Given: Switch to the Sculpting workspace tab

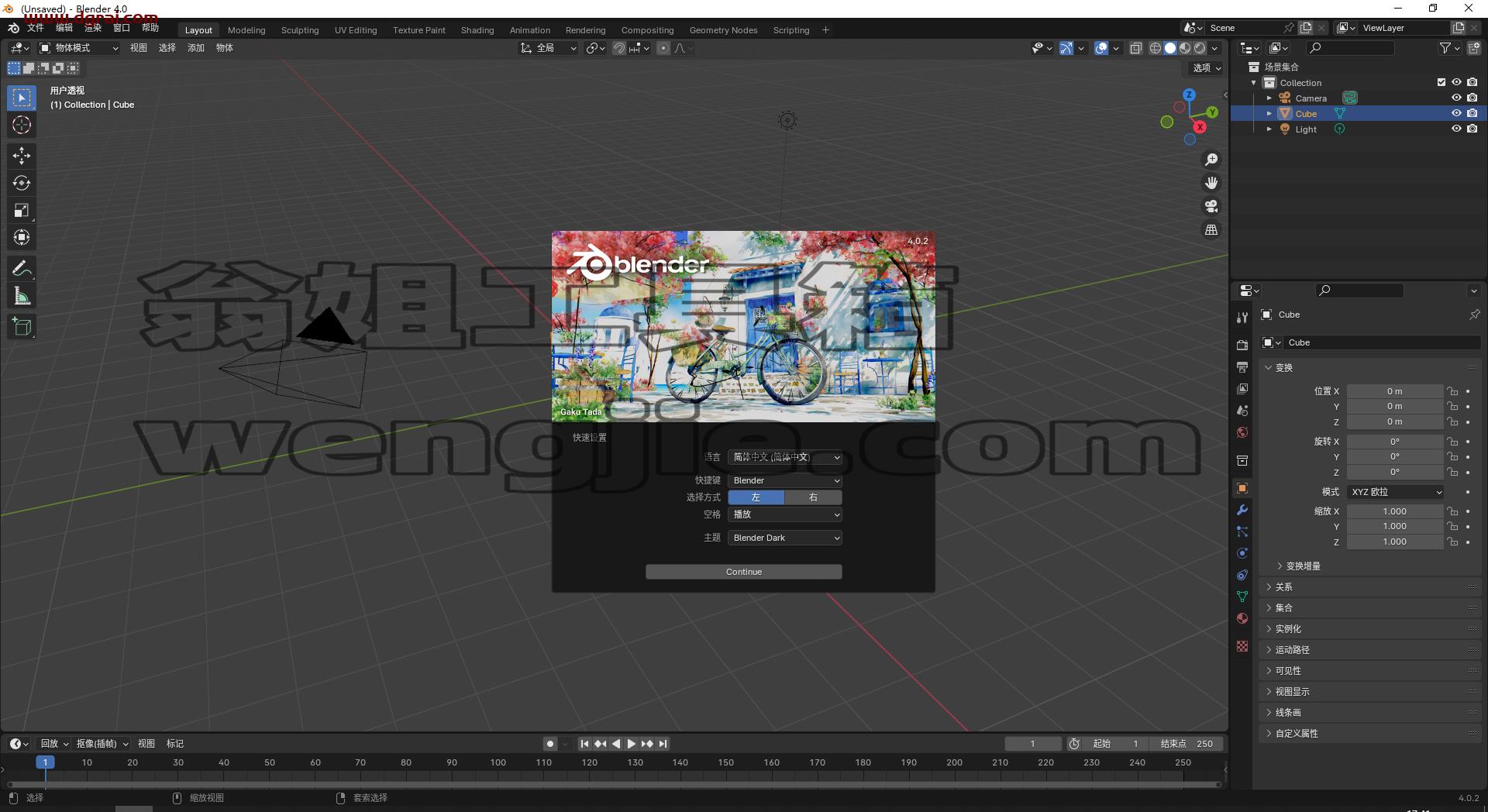Looking at the screenshot, I should pyautogui.click(x=300, y=30).
